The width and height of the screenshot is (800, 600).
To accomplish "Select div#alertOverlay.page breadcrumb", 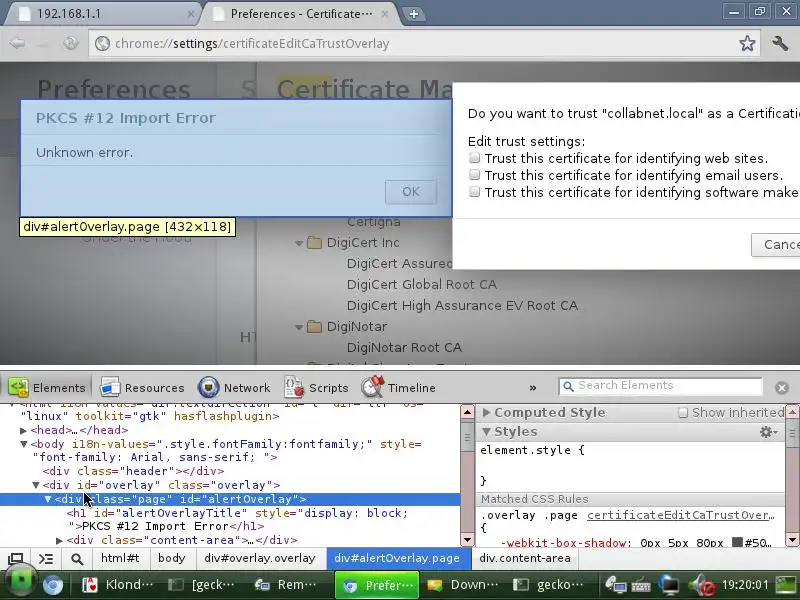I will 397,558.
